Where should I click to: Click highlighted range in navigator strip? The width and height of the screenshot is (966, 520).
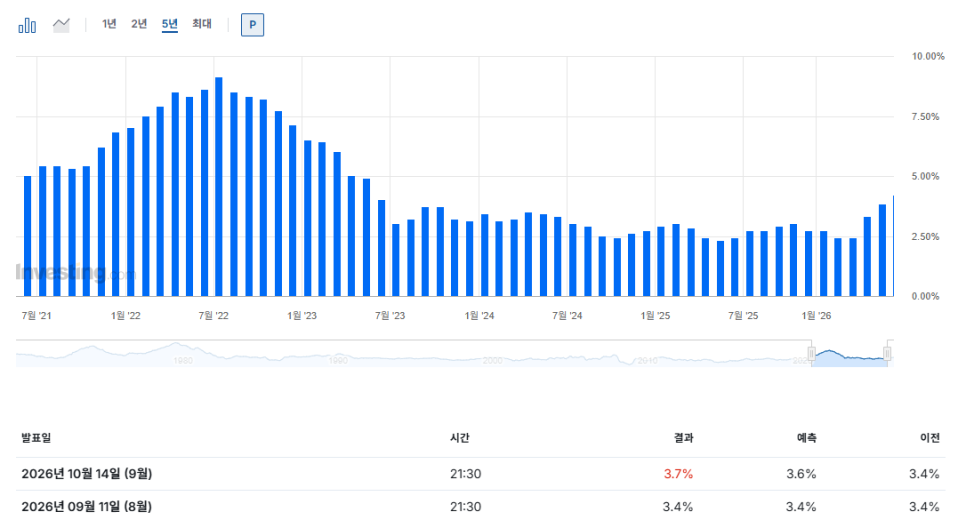[849, 357]
